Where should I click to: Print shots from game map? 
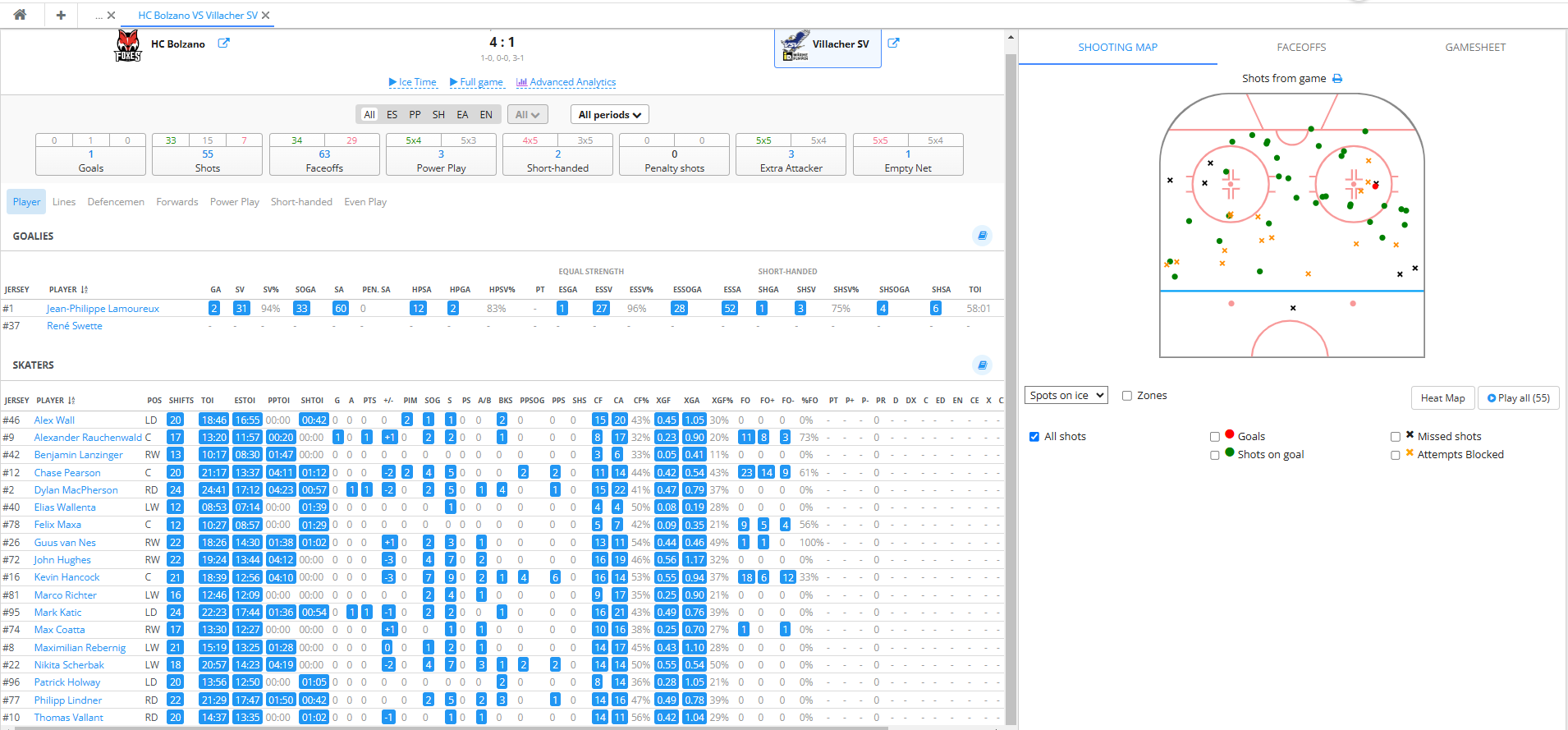[1337, 79]
